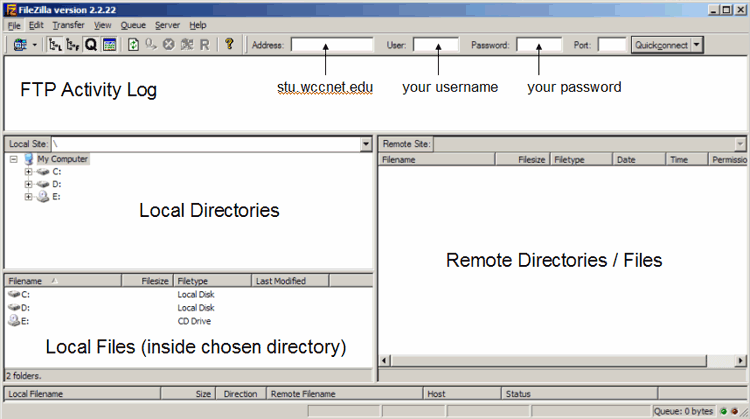The height and width of the screenshot is (419, 750).
Task: Open the Queue menu
Action: click(133, 25)
